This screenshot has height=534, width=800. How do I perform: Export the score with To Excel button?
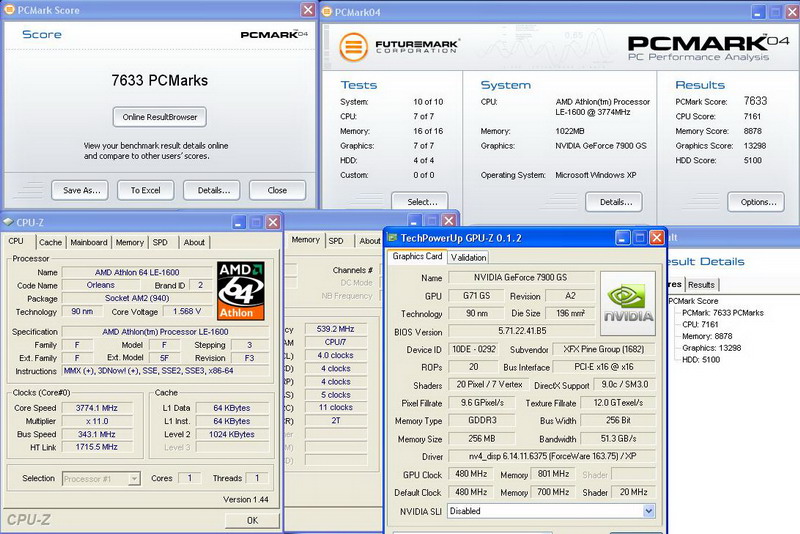coord(145,190)
